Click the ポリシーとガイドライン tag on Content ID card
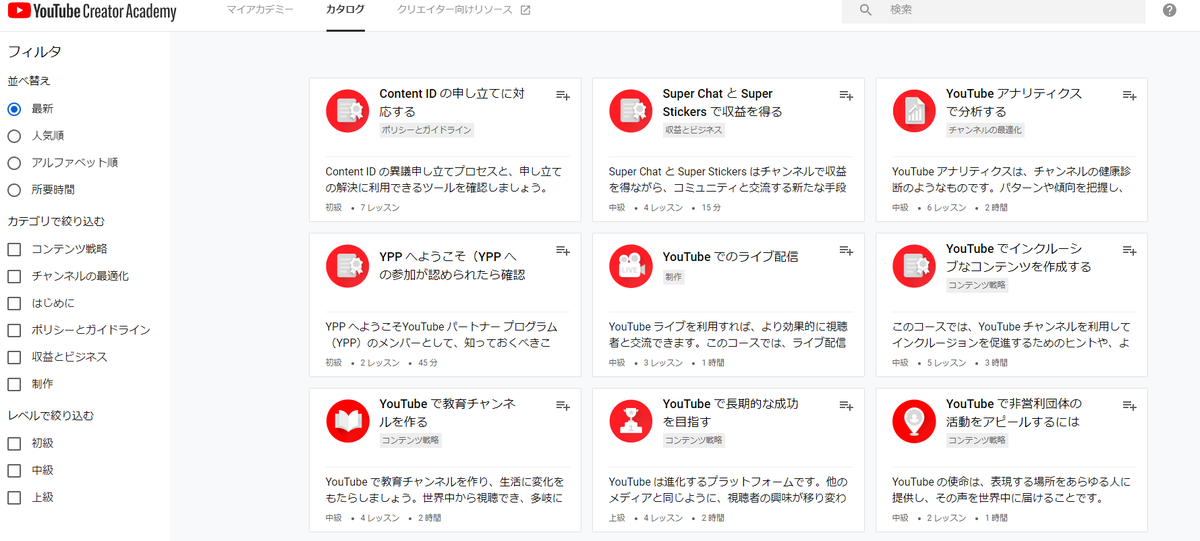The width and height of the screenshot is (1200, 541). (x=427, y=130)
